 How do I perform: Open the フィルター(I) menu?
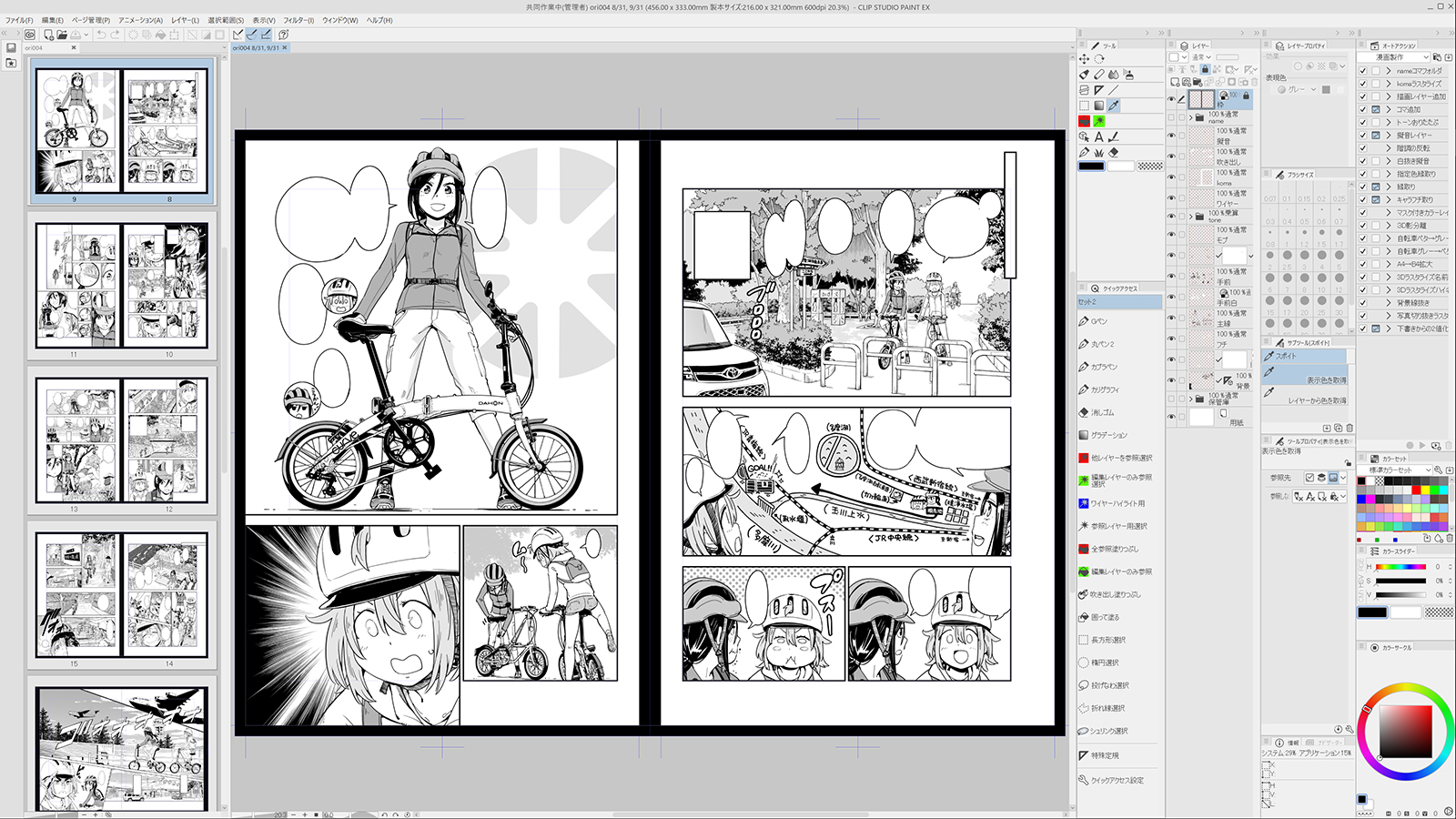click(x=298, y=20)
